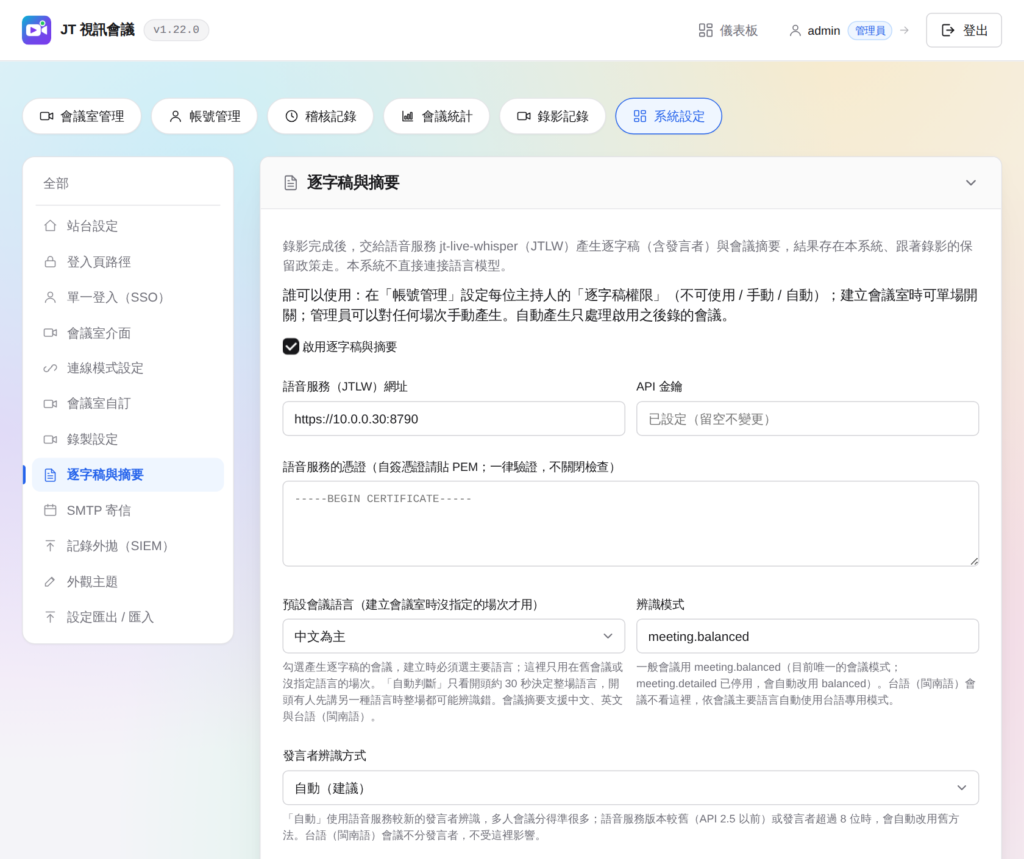Open the 儀表板 link
The image size is (1024, 859).
click(x=728, y=30)
